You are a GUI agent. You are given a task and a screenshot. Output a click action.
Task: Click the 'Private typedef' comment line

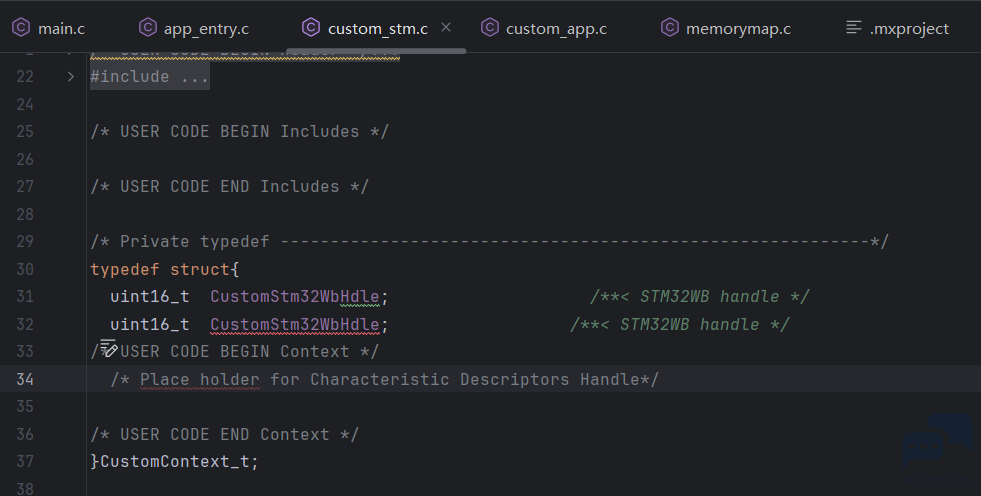[x=489, y=241]
